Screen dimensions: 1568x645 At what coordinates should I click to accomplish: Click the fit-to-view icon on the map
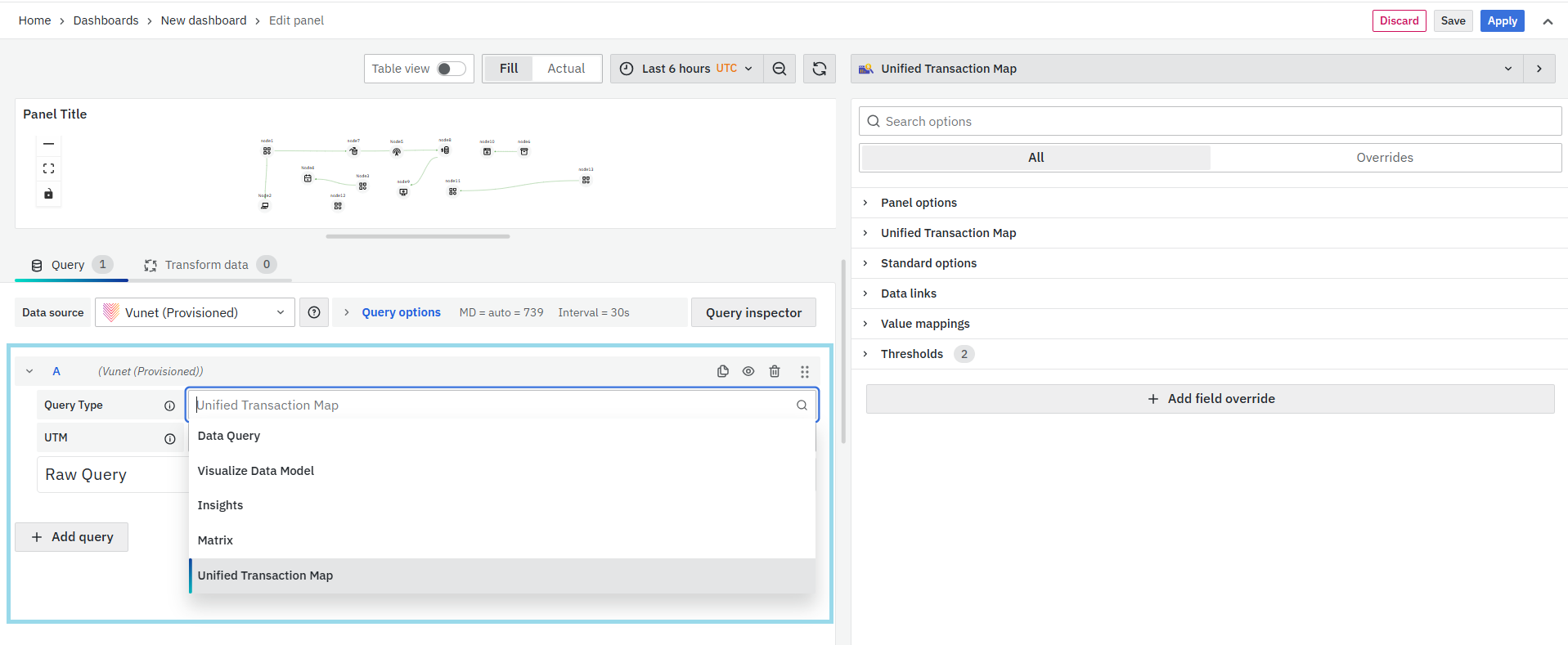pyautogui.click(x=48, y=168)
